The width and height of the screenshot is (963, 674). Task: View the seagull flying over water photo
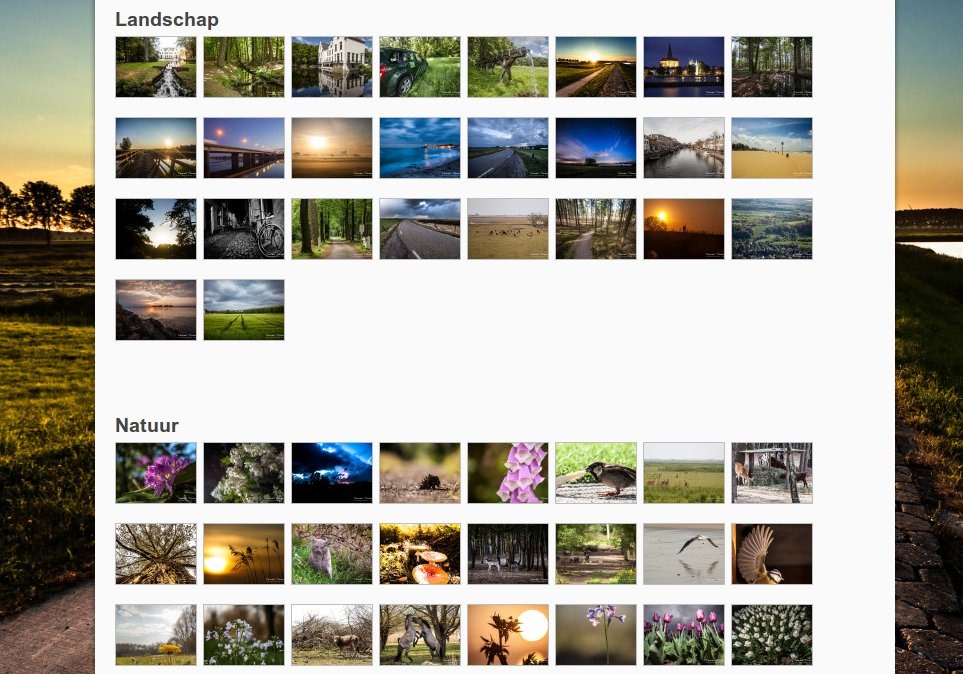pos(684,554)
